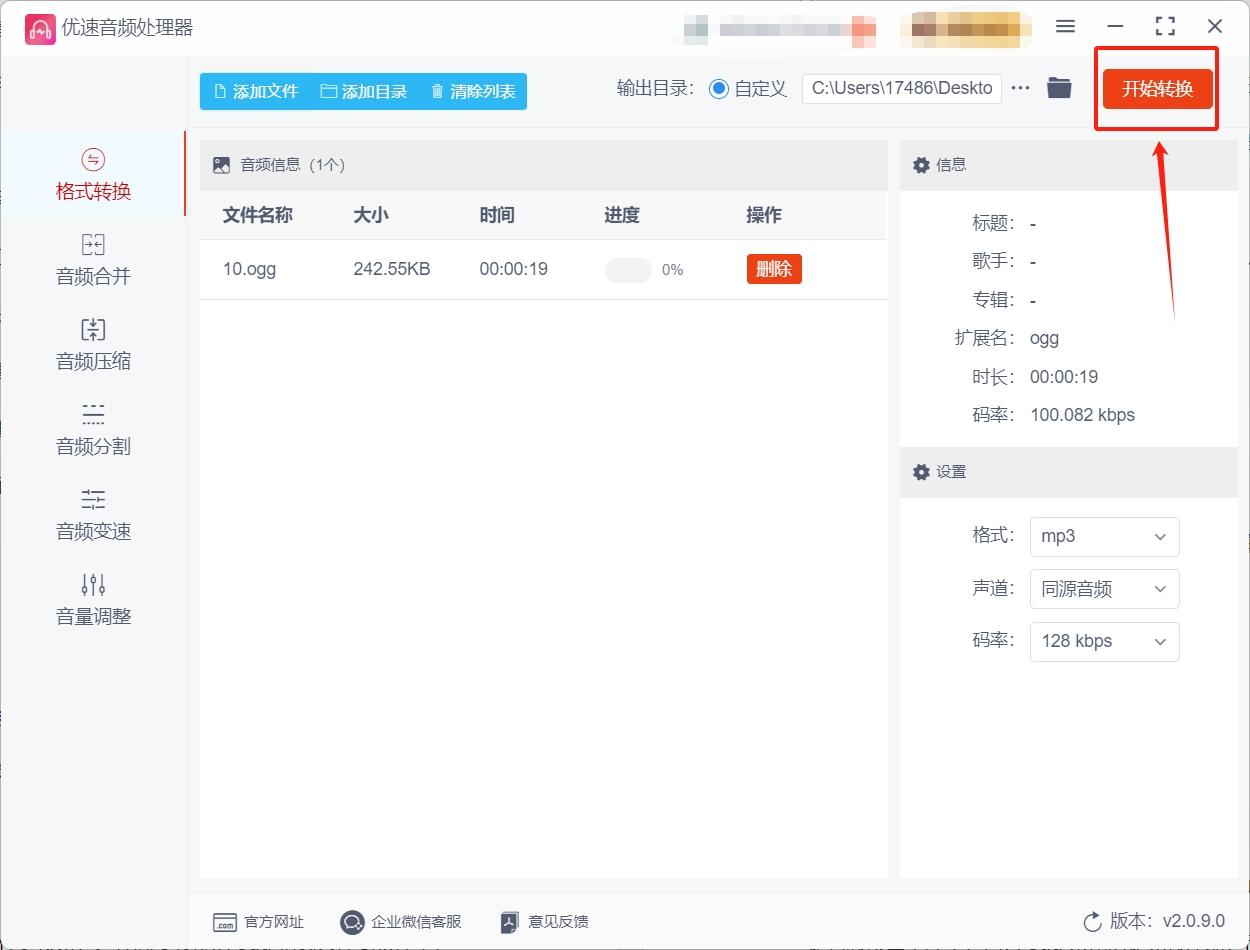Click the 0% progress bar of 10.ogg
The height and width of the screenshot is (950, 1250).
(627, 269)
